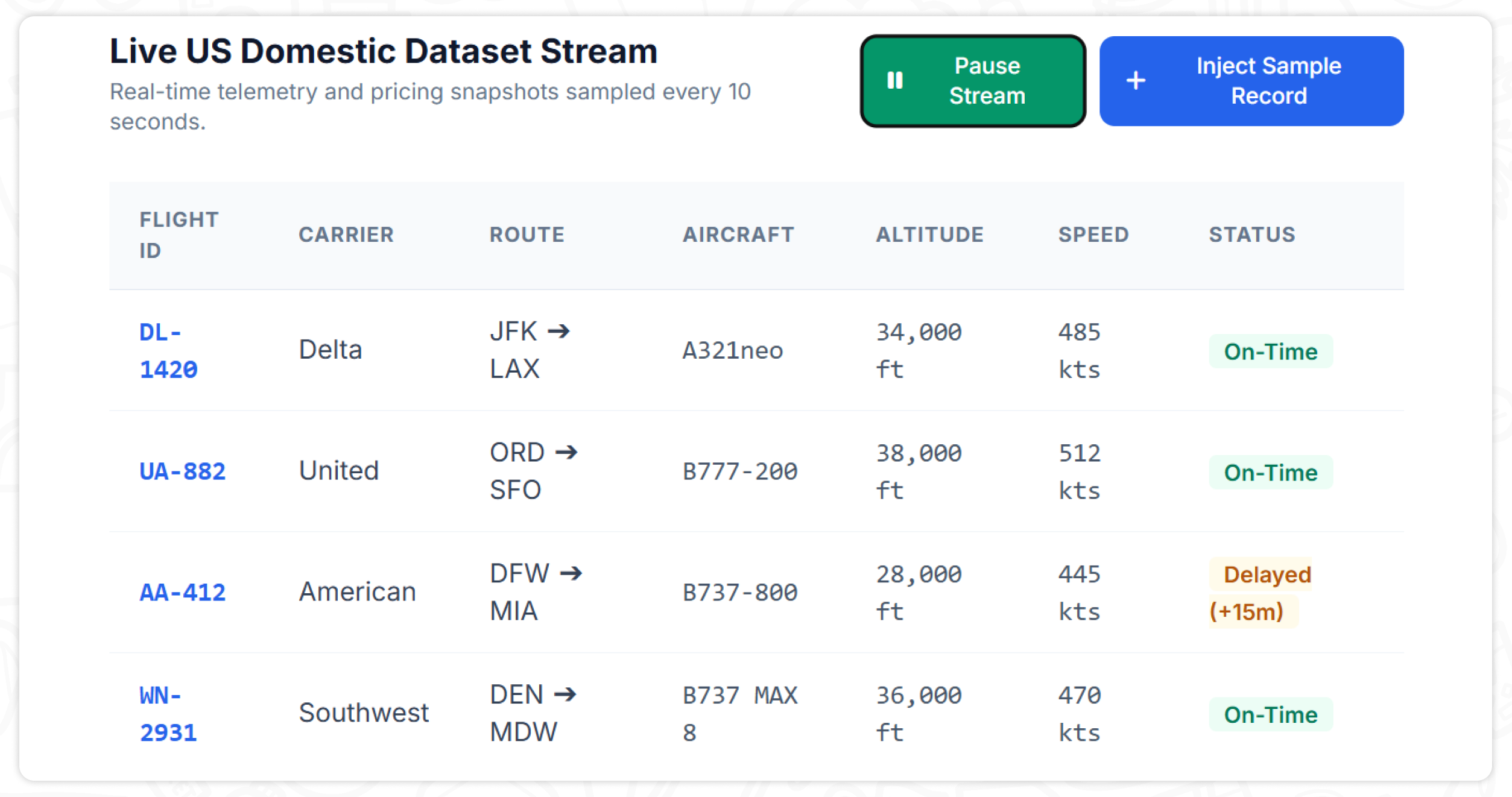Click the Live US Domestic Dataset Stream heading
This screenshot has width=1512, height=797.
(384, 51)
